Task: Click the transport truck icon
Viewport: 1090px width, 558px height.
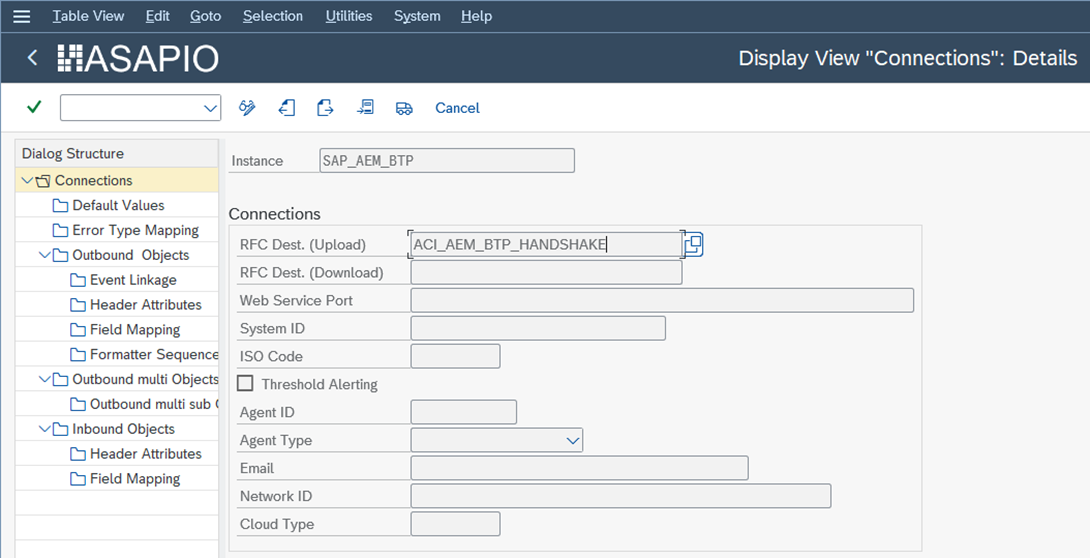Action: pyautogui.click(x=404, y=108)
